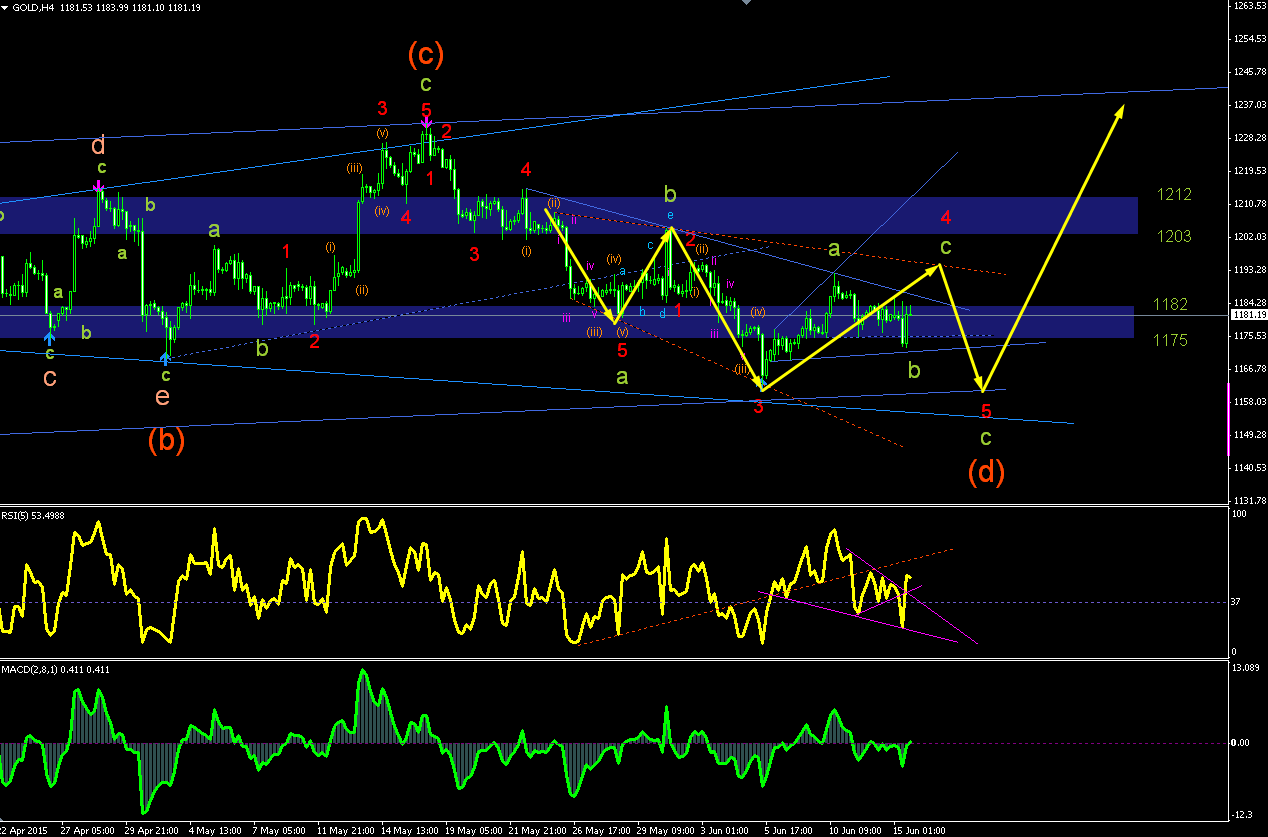The image size is (1268, 837).
Task: Click 1263.53 on the price scale
Action: [1248, 6]
